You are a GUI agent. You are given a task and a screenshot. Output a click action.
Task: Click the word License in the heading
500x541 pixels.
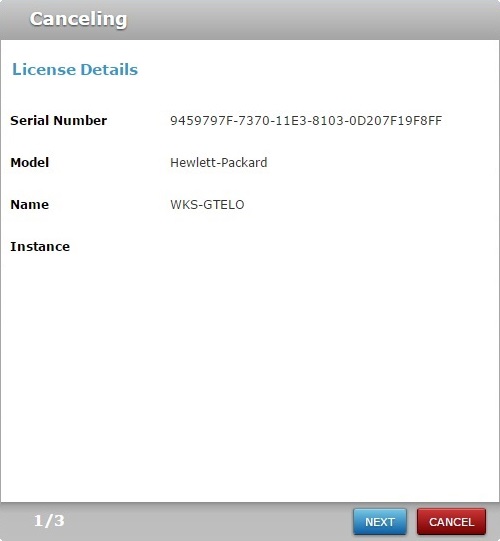[x=44, y=69]
